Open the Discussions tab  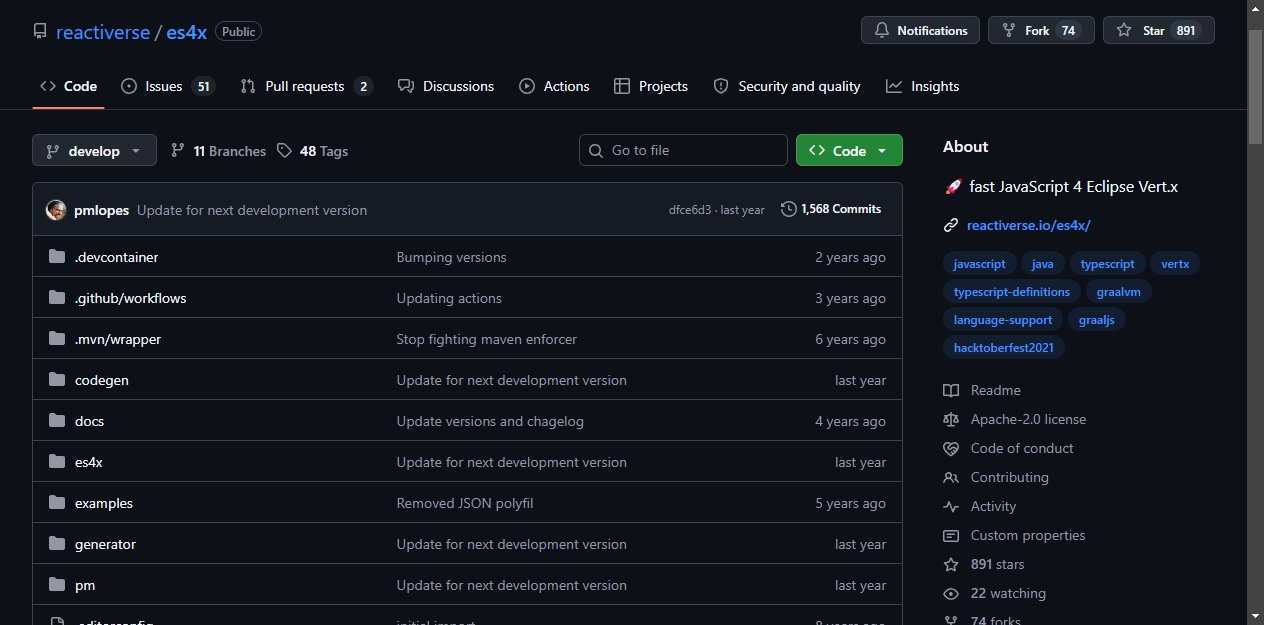pyautogui.click(x=446, y=86)
